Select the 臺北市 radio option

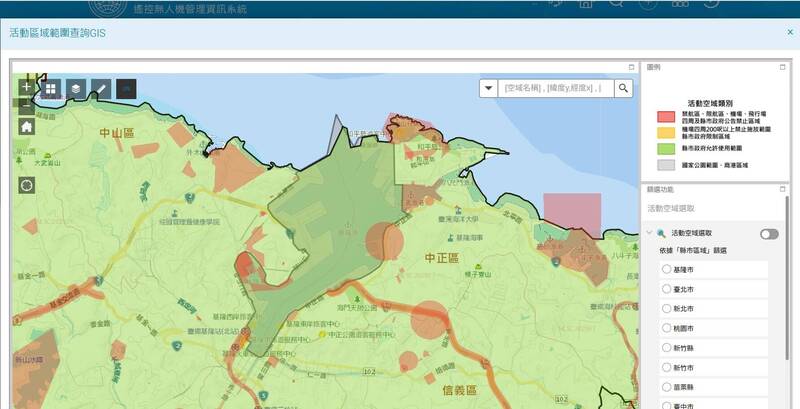coord(666,289)
